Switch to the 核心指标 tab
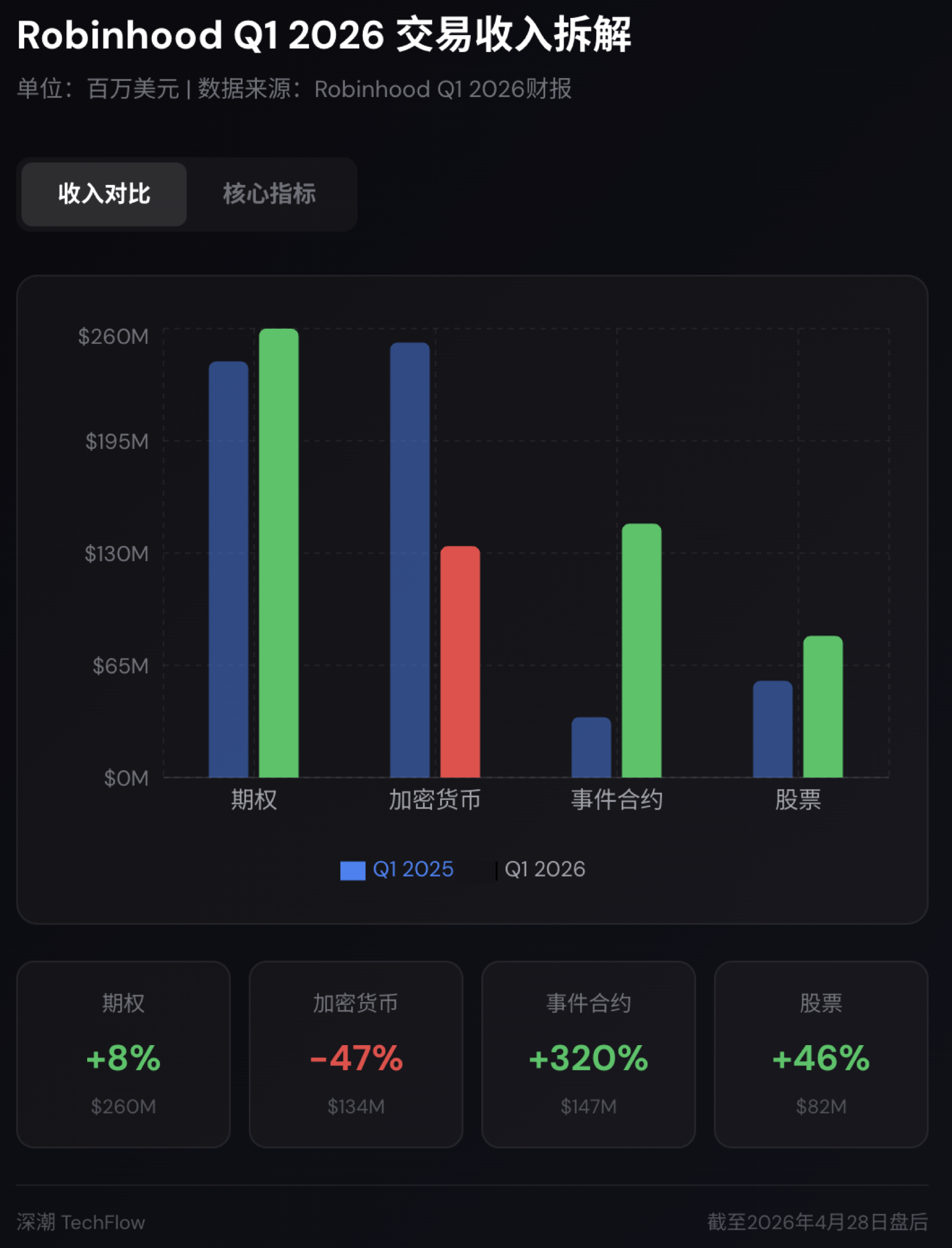Viewport: 952px width, 1248px height. tap(269, 194)
